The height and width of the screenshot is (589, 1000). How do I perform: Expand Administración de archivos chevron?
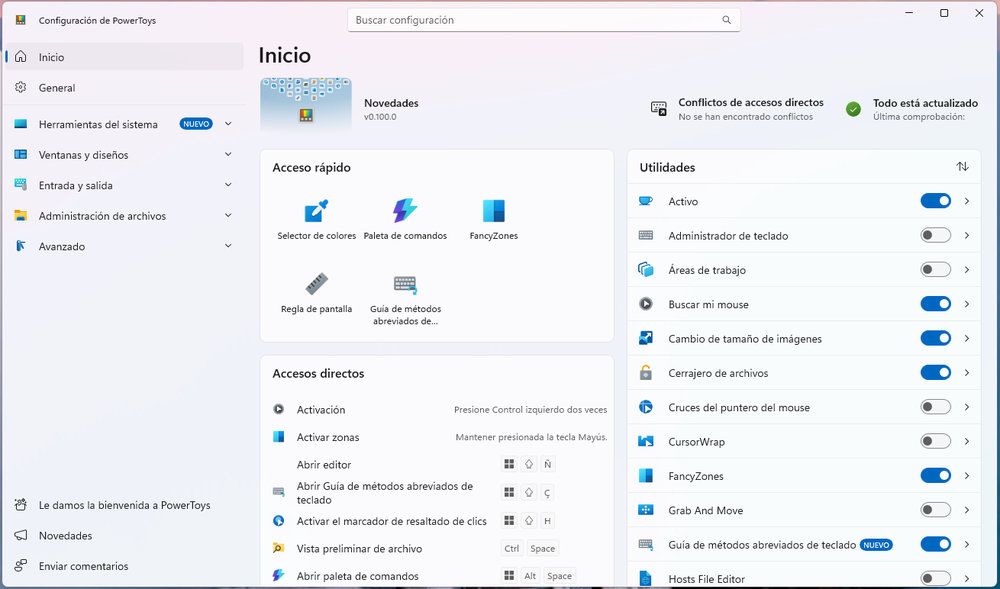[x=228, y=215]
